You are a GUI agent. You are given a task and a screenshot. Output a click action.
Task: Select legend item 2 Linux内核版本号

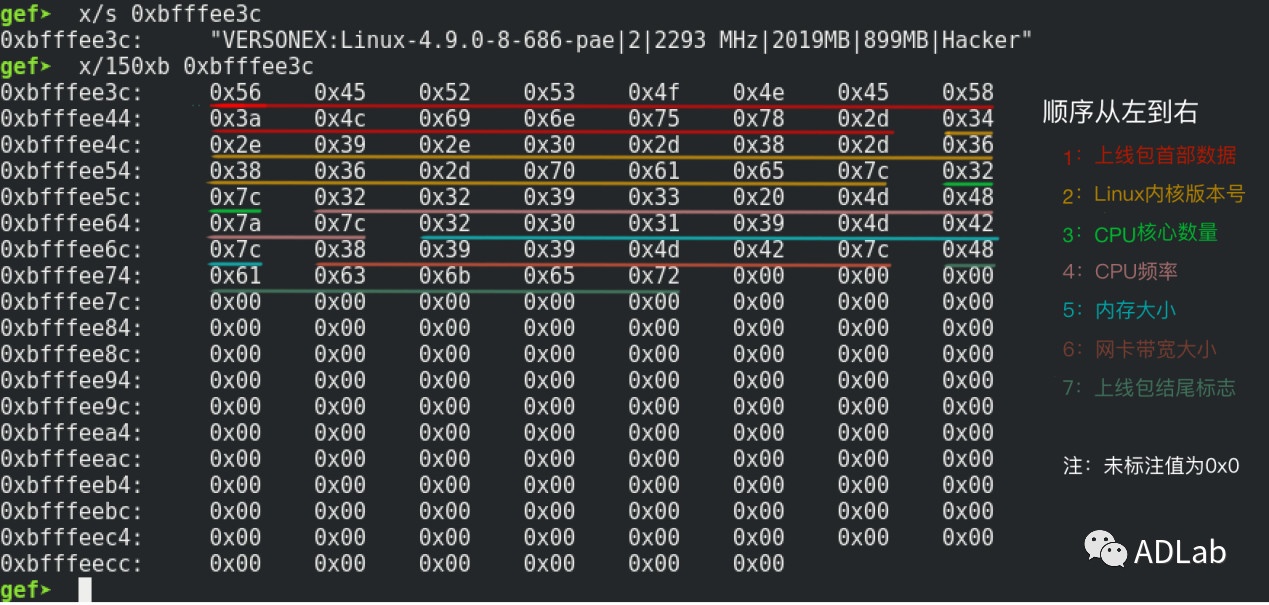1154,194
